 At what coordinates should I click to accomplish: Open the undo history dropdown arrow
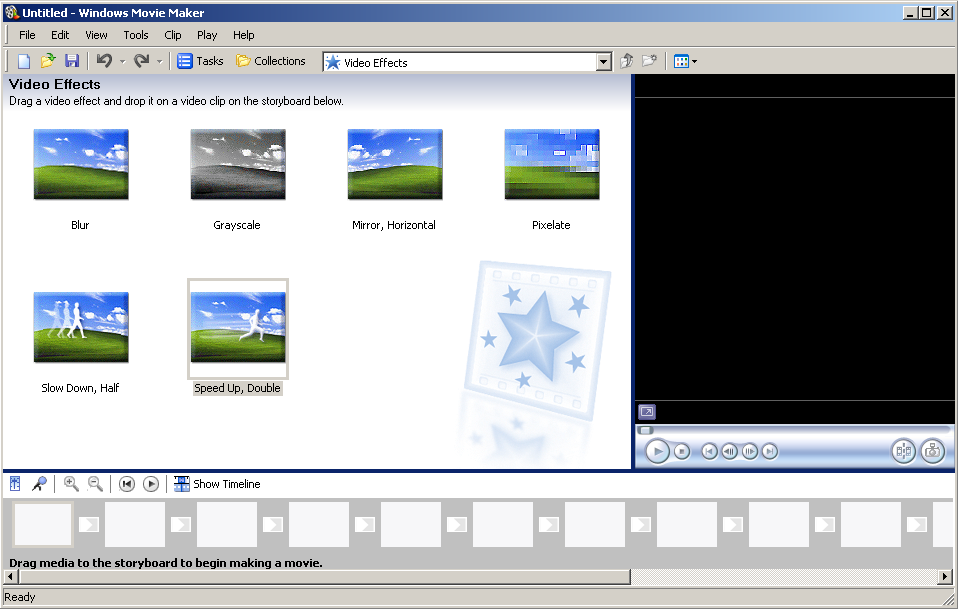click(x=122, y=62)
